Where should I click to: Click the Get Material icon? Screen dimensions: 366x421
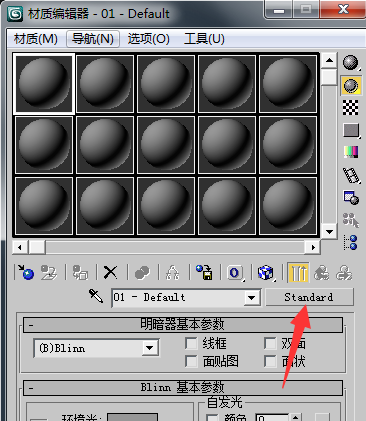[x=26, y=272]
